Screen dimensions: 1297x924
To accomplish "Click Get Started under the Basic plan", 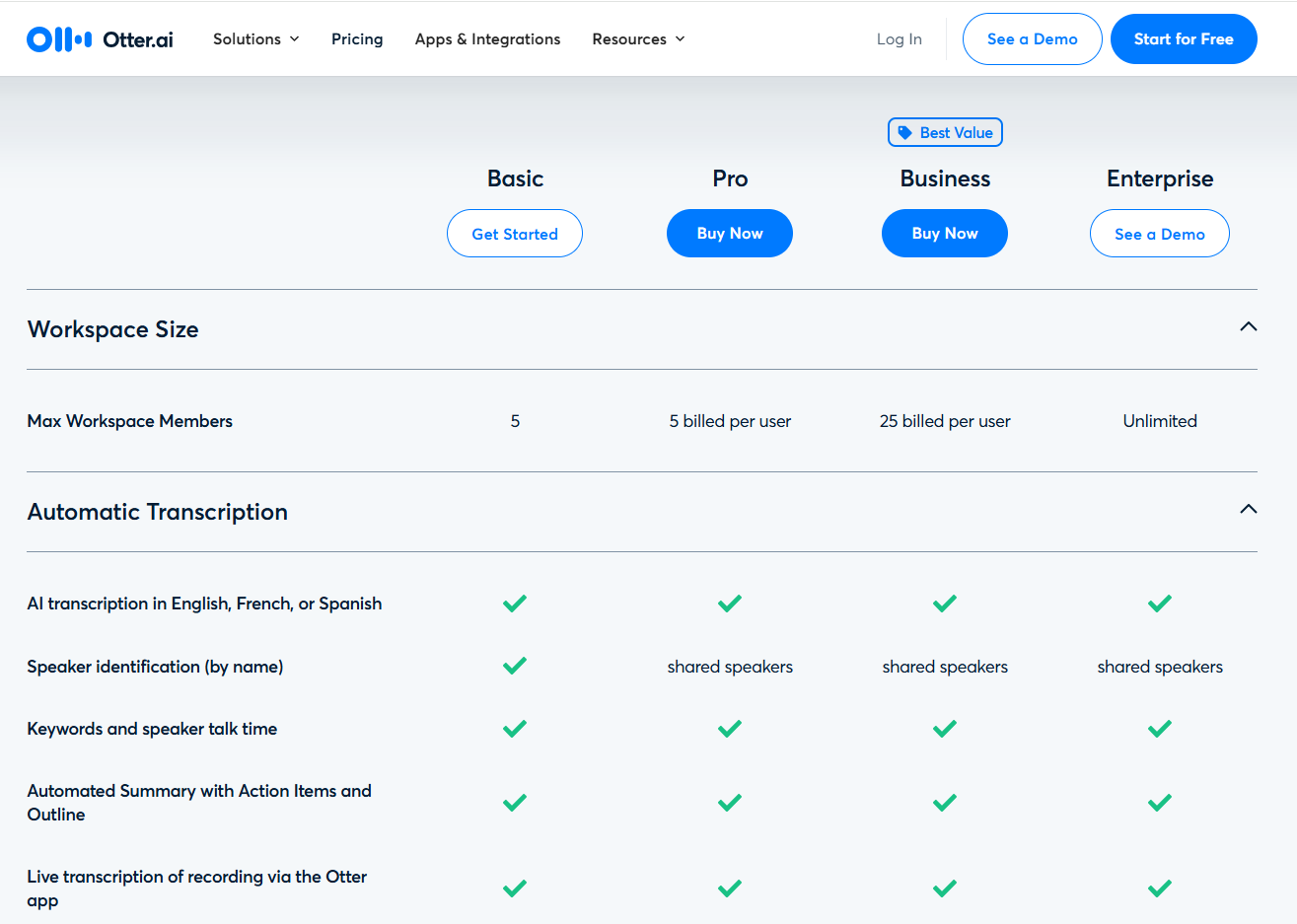I will pos(515,234).
